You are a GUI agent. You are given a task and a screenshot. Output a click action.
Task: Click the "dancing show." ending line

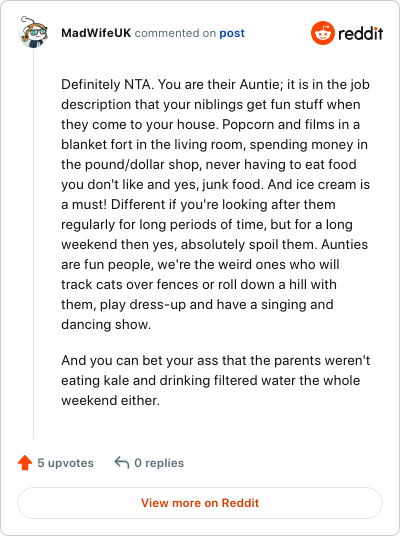point(106,324)
